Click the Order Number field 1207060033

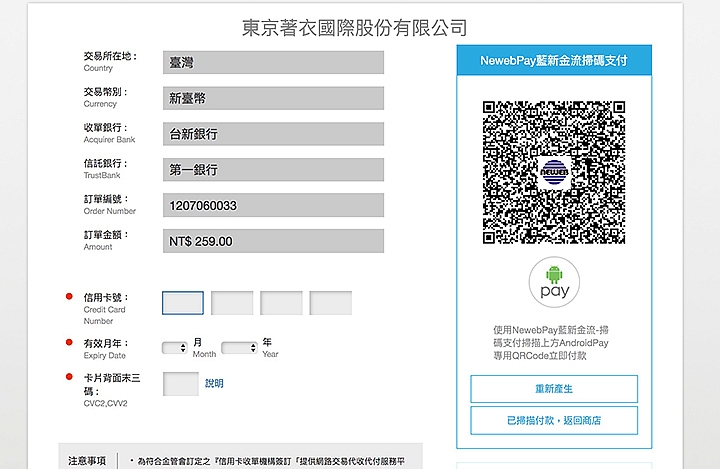tap(273, 205)
